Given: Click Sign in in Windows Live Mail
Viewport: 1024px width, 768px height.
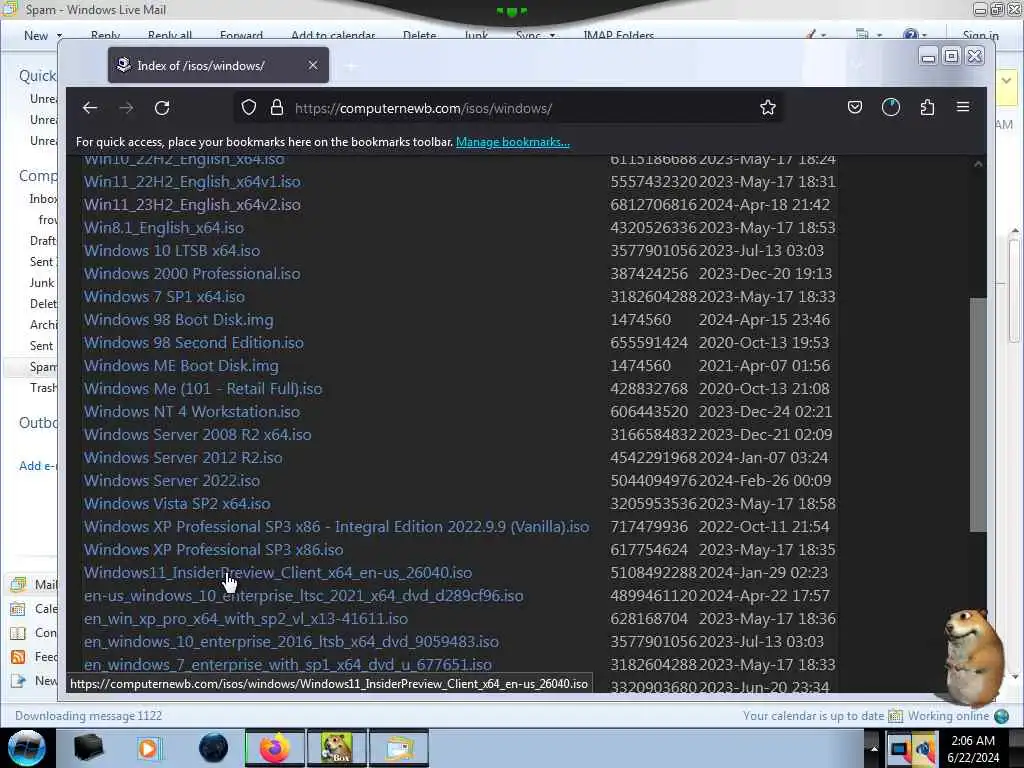Looking at the screenshot, I should click(980, 35).
